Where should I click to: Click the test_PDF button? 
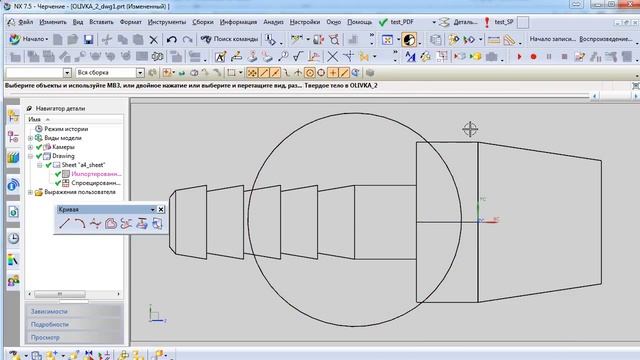coord(396,22)
